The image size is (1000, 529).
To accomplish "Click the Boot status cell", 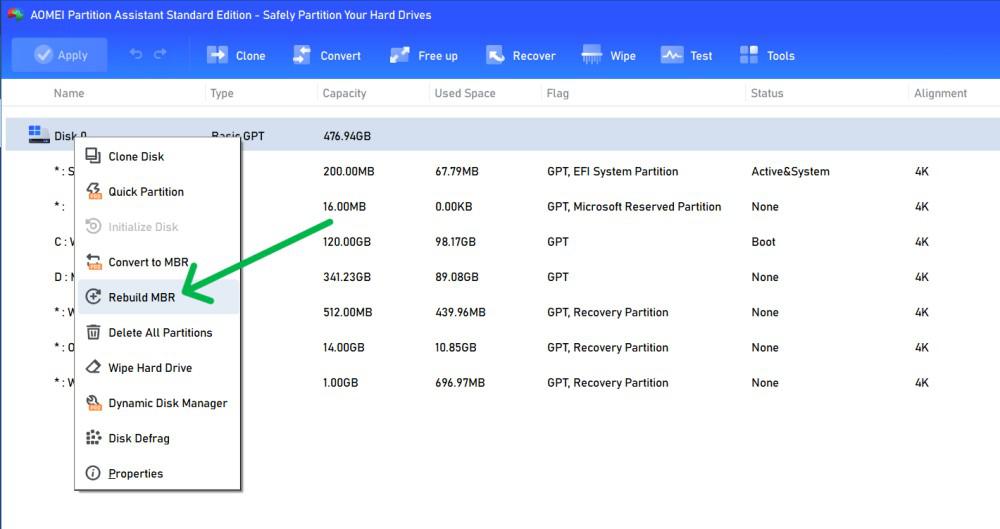I will point(763,241).
